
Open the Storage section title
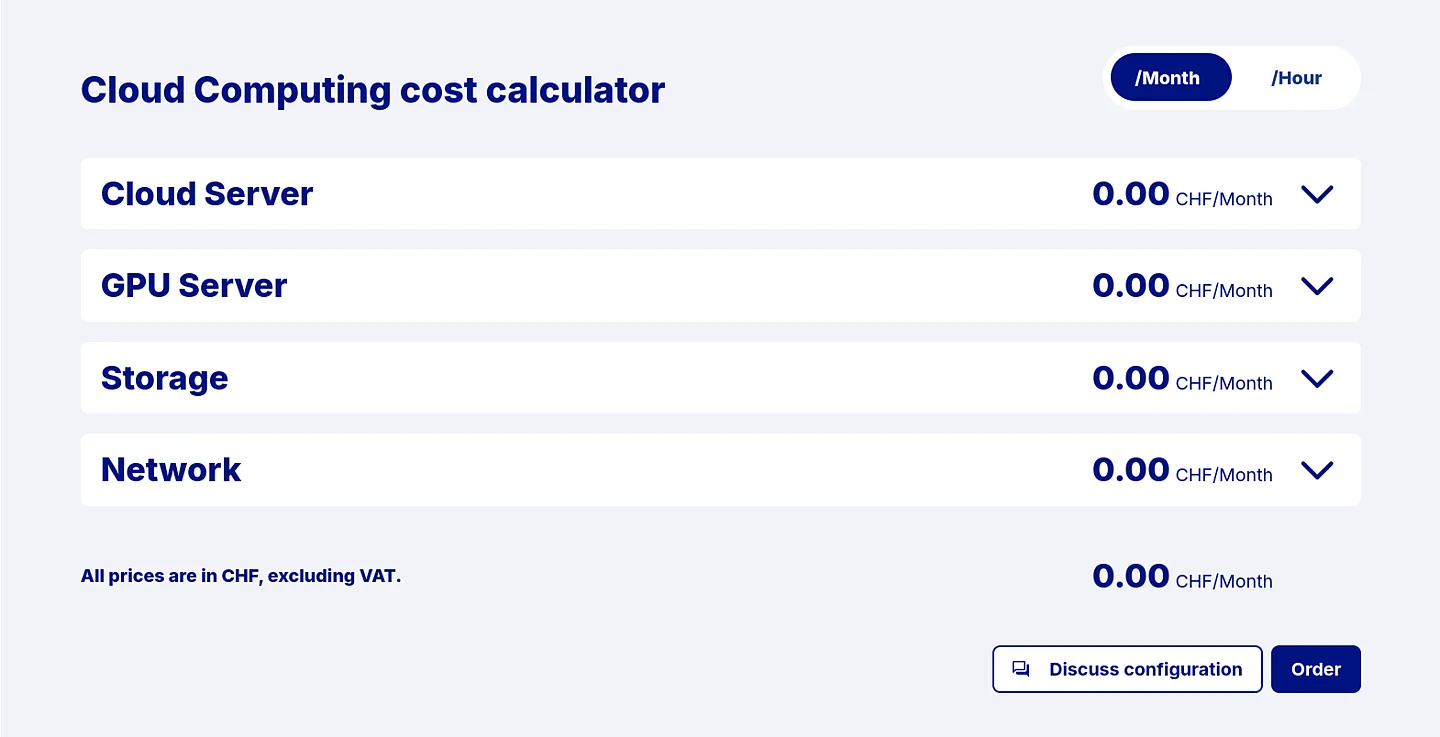click(165, 378)
